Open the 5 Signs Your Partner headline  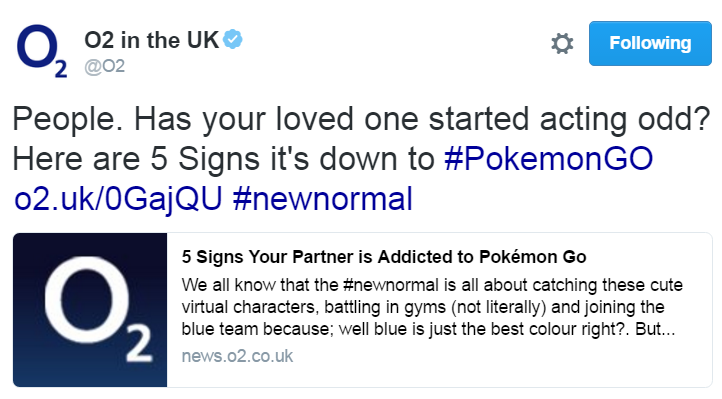[384, 257]
